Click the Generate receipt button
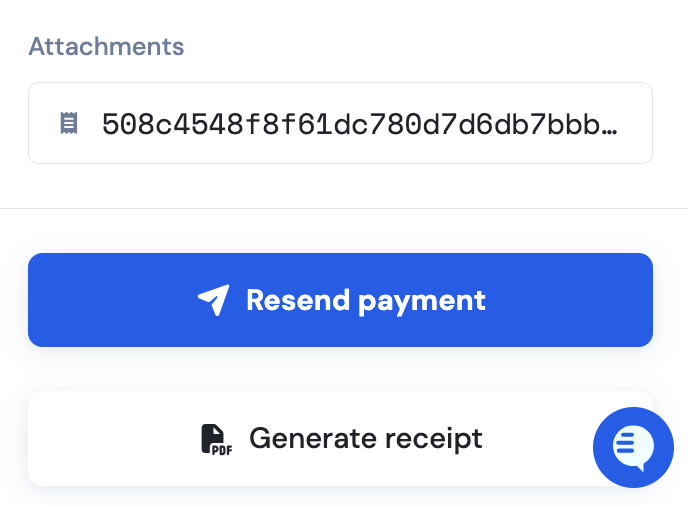Image resolution: width=688 pixels, height=506 pixels. (x=340, y=438)
